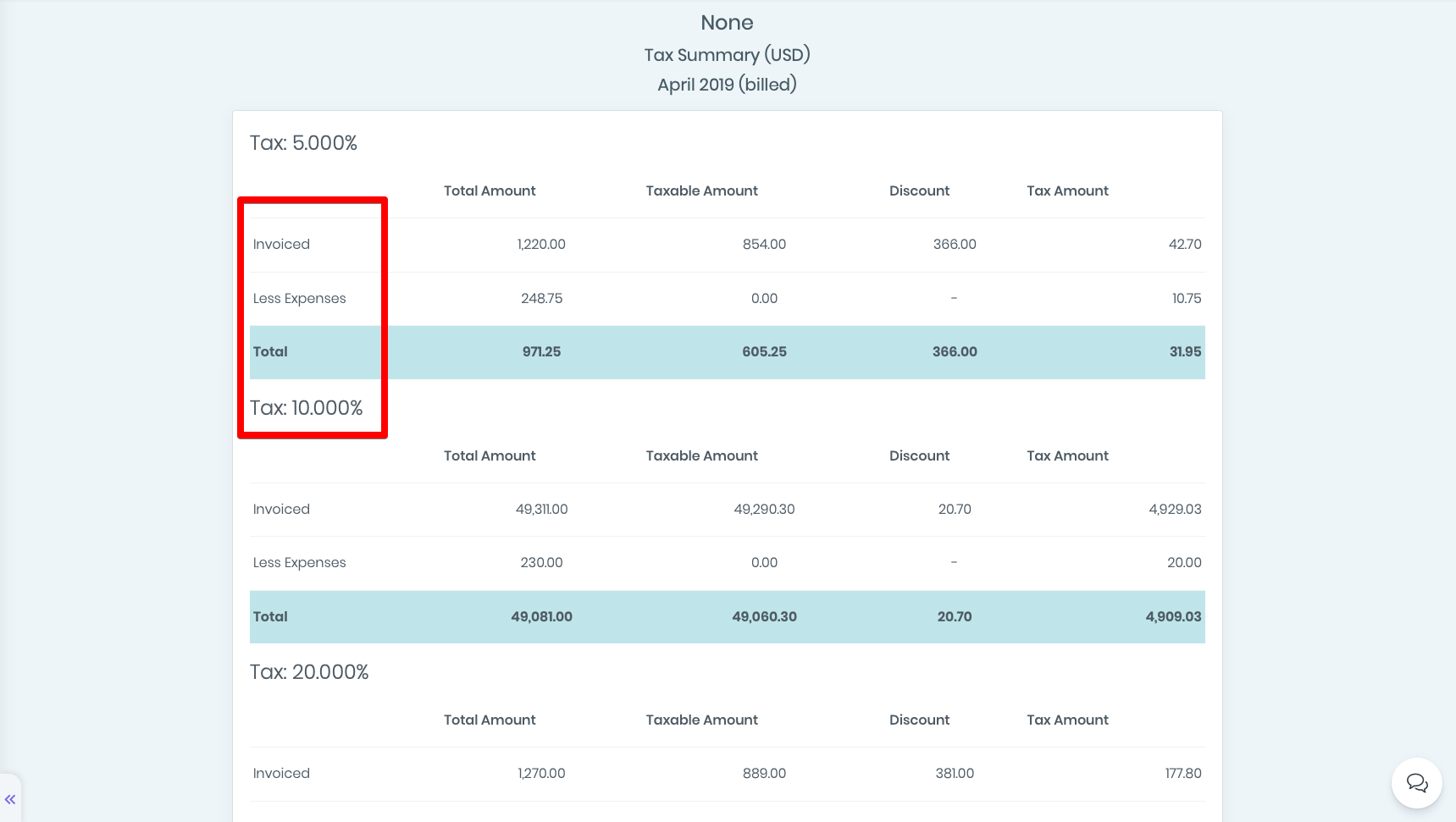Click discount value 381.00
The image size is (1456, 822).
[955, 774]
